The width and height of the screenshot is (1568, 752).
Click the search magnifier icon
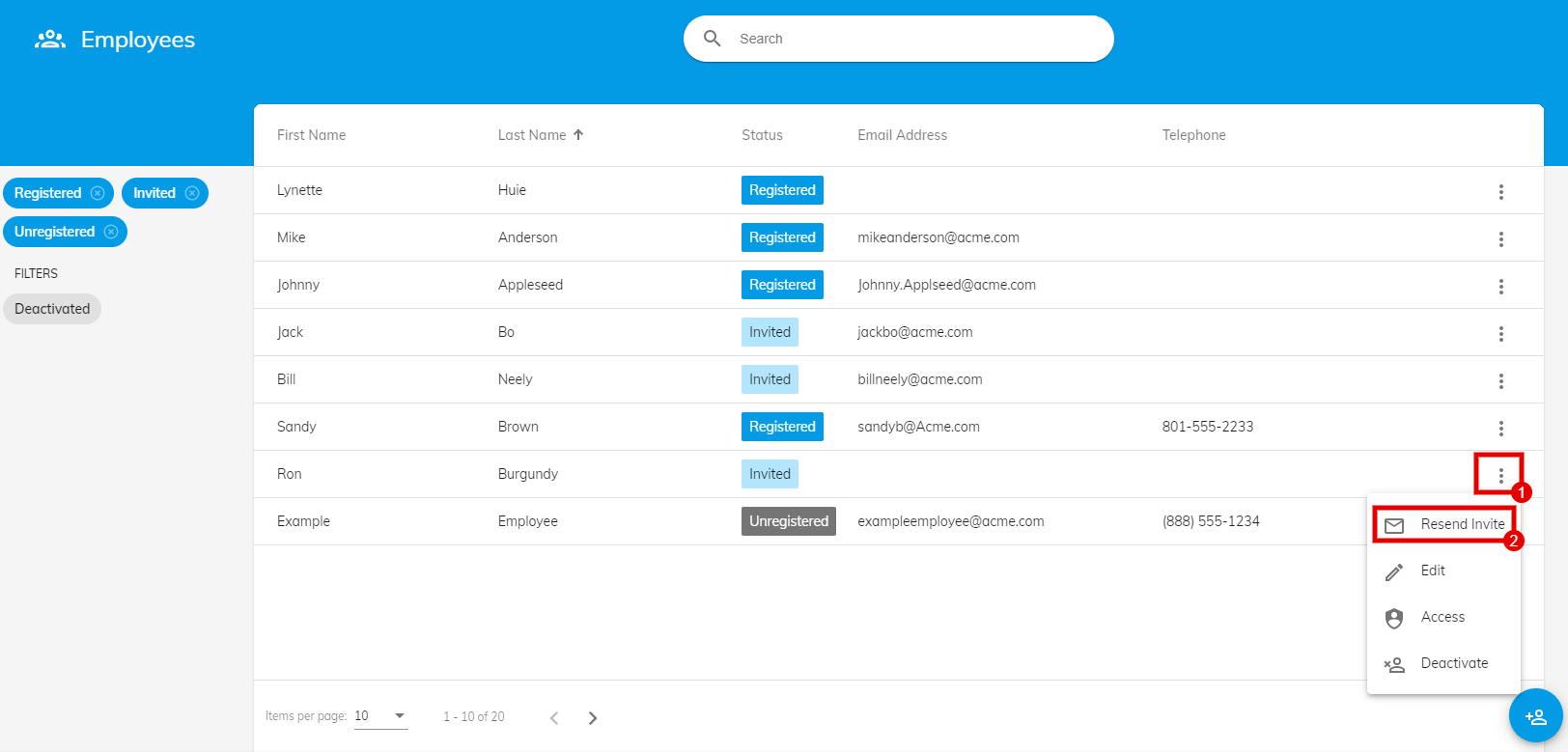click(713, 39)
